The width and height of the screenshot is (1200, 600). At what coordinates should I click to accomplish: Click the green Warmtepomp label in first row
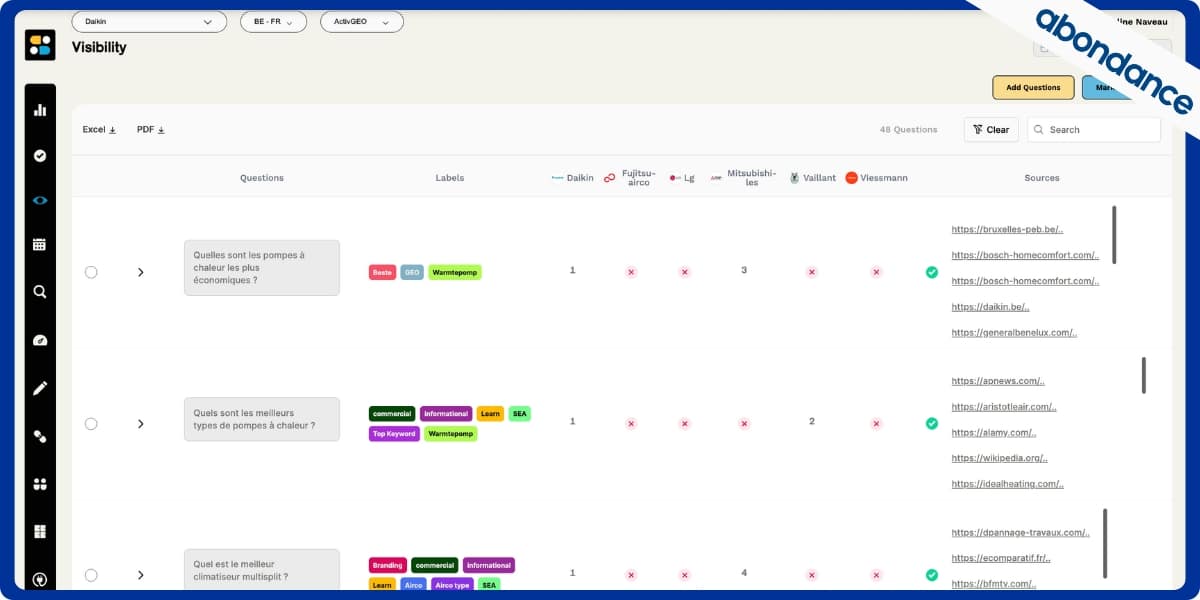pos(455,272)
